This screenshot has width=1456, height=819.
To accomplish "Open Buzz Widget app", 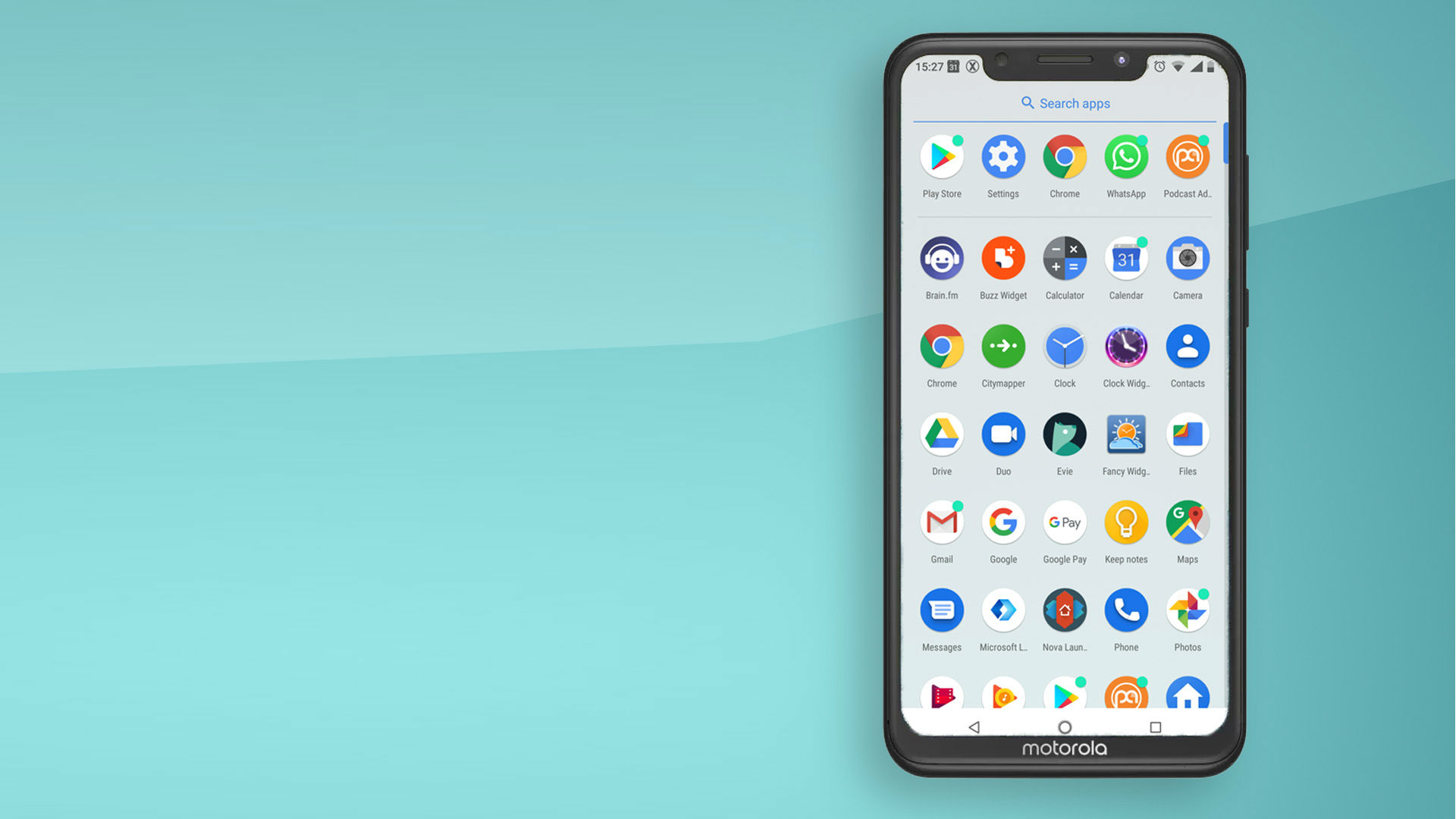I will (x=1003, y=258).
